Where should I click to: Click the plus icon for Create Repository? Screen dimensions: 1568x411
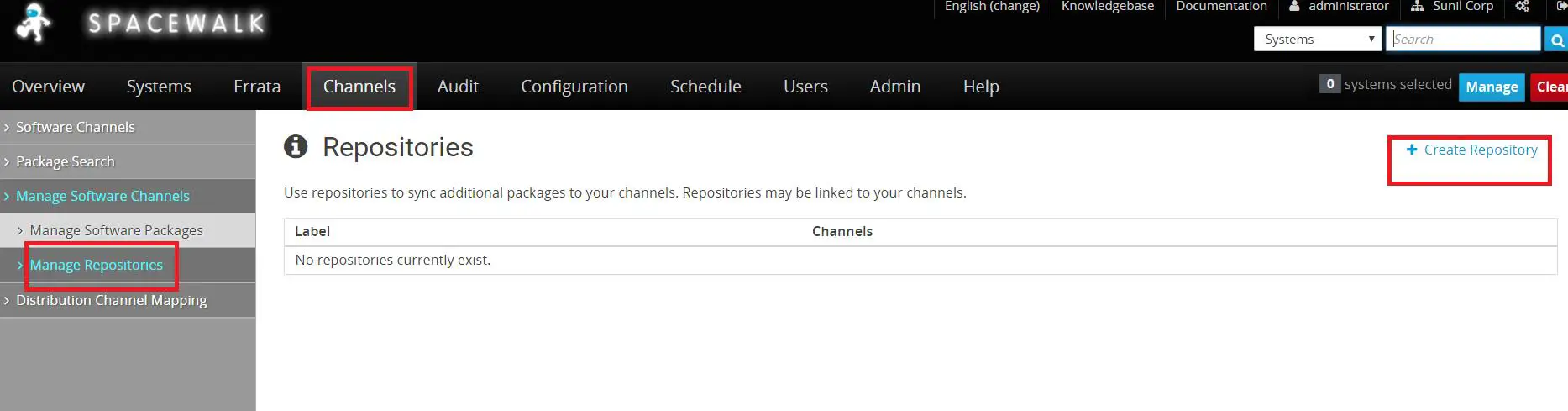(x=1412, y=150)
